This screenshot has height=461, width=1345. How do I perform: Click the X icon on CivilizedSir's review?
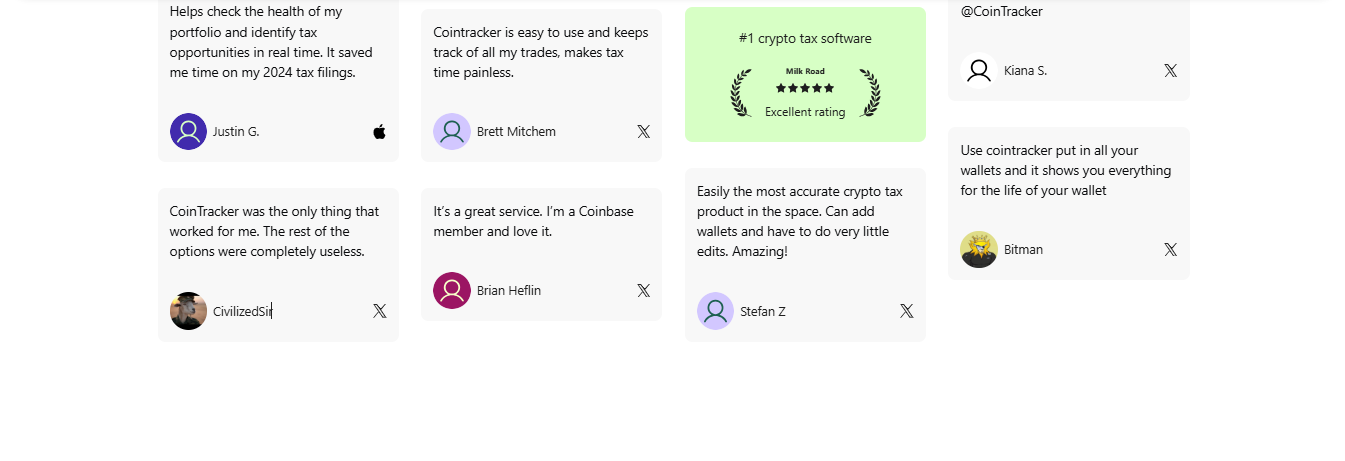click(379, 311)
